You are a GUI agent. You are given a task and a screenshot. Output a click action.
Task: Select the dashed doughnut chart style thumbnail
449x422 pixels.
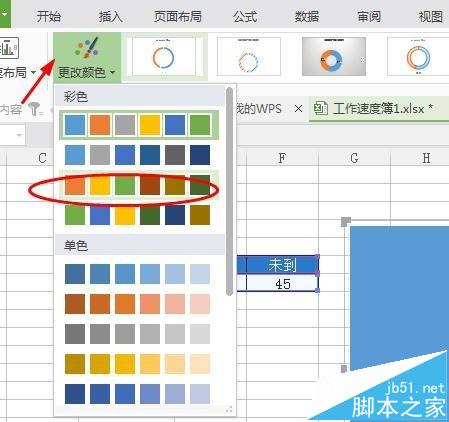248,57
